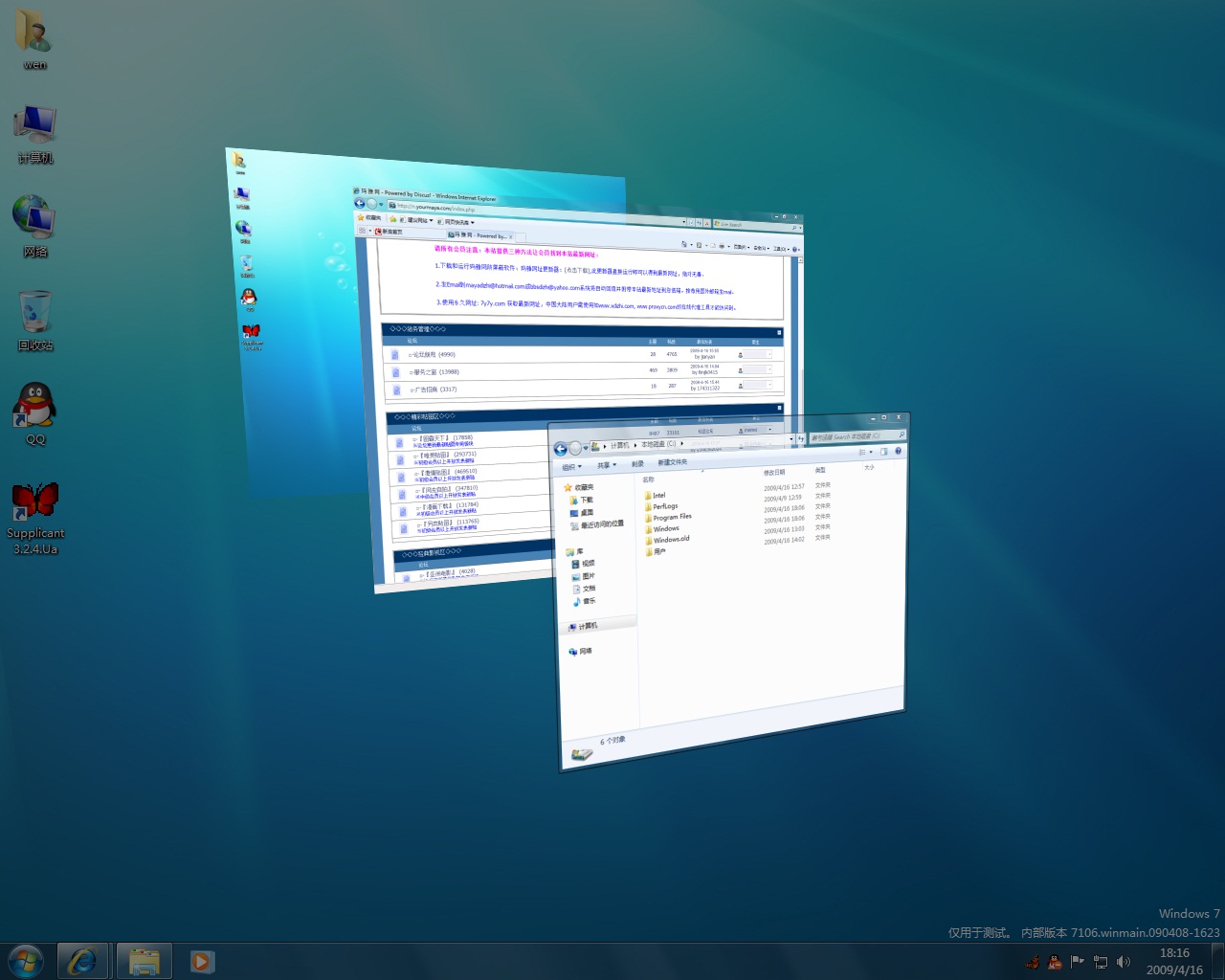Click the change view icon in Explorer

[x=862, y=453]
